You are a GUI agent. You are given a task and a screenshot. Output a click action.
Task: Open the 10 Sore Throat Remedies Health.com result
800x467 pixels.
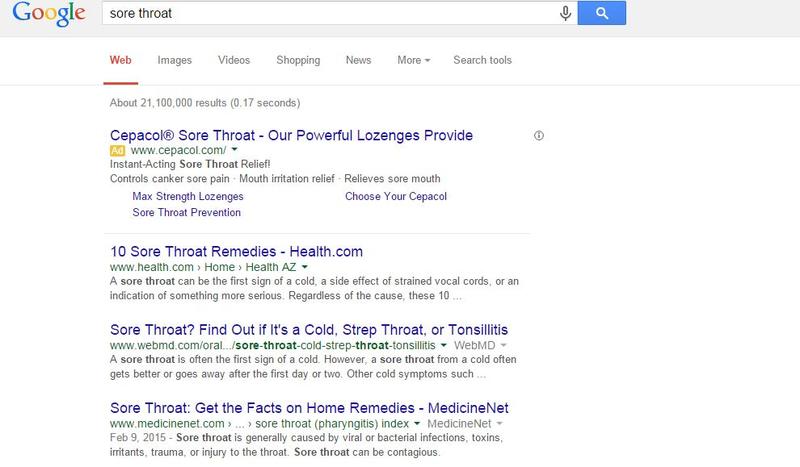[236, 252]
